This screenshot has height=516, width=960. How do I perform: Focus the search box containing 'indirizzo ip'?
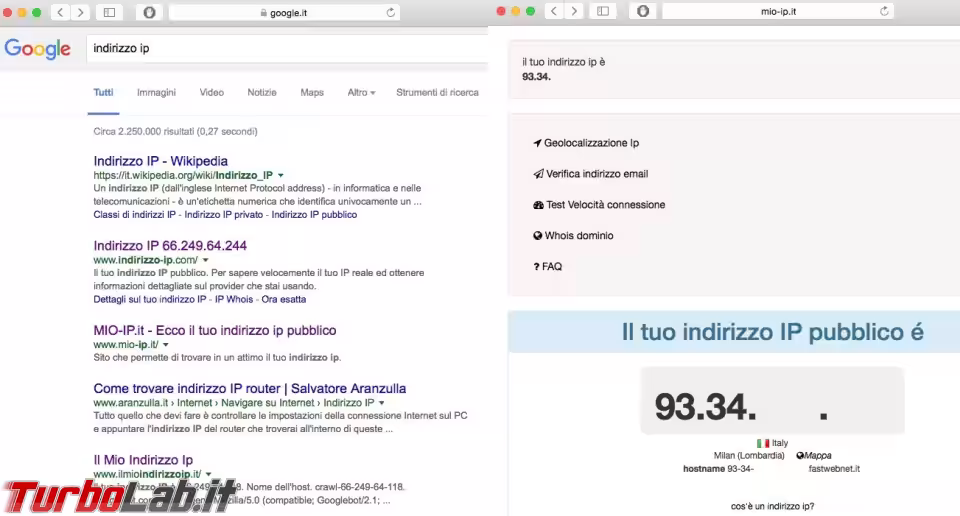288,48
